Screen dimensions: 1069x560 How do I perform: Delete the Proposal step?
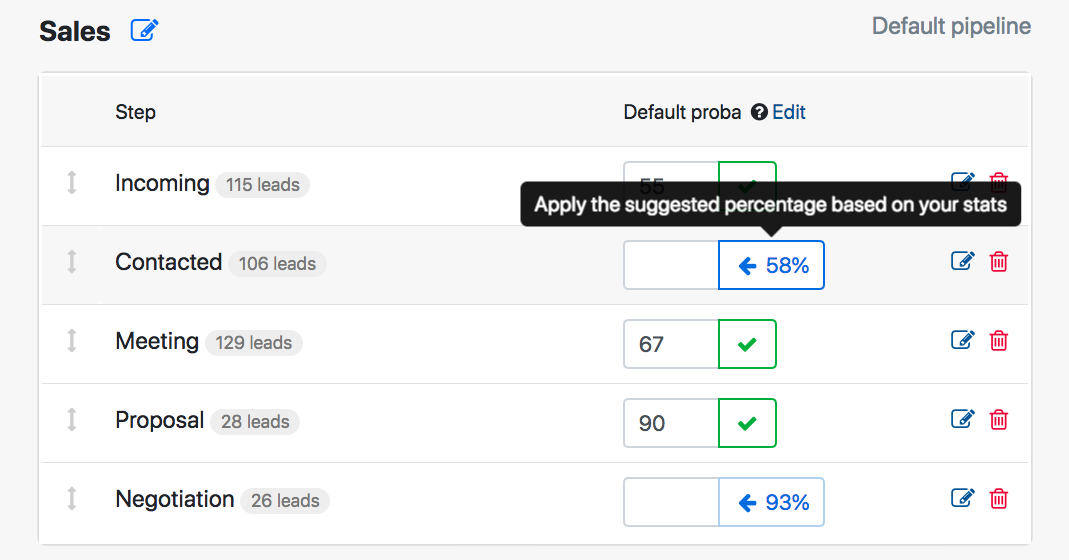[998, 420]
